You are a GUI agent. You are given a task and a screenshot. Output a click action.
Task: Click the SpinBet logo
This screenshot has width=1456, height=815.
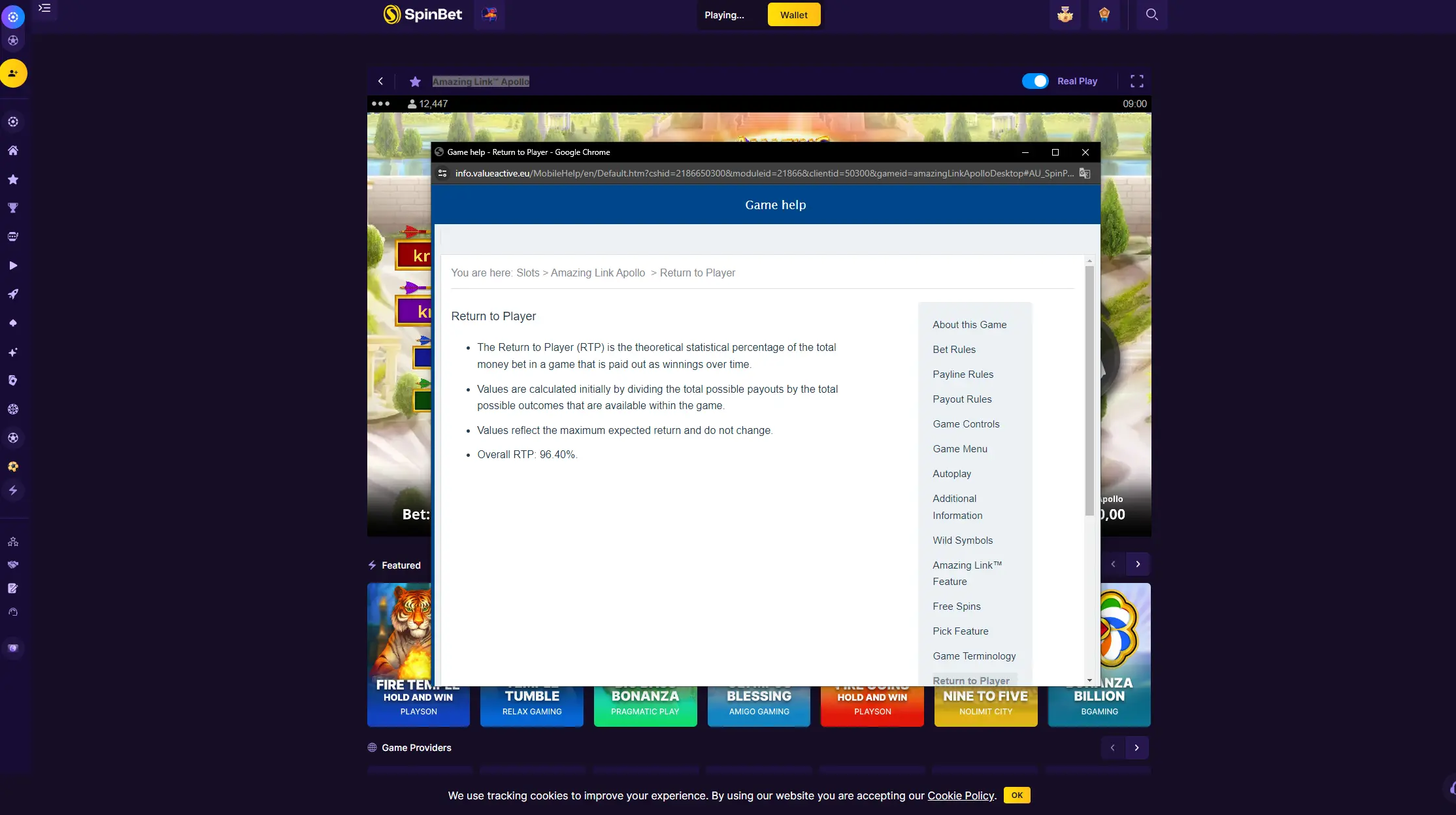coord(423,14)
